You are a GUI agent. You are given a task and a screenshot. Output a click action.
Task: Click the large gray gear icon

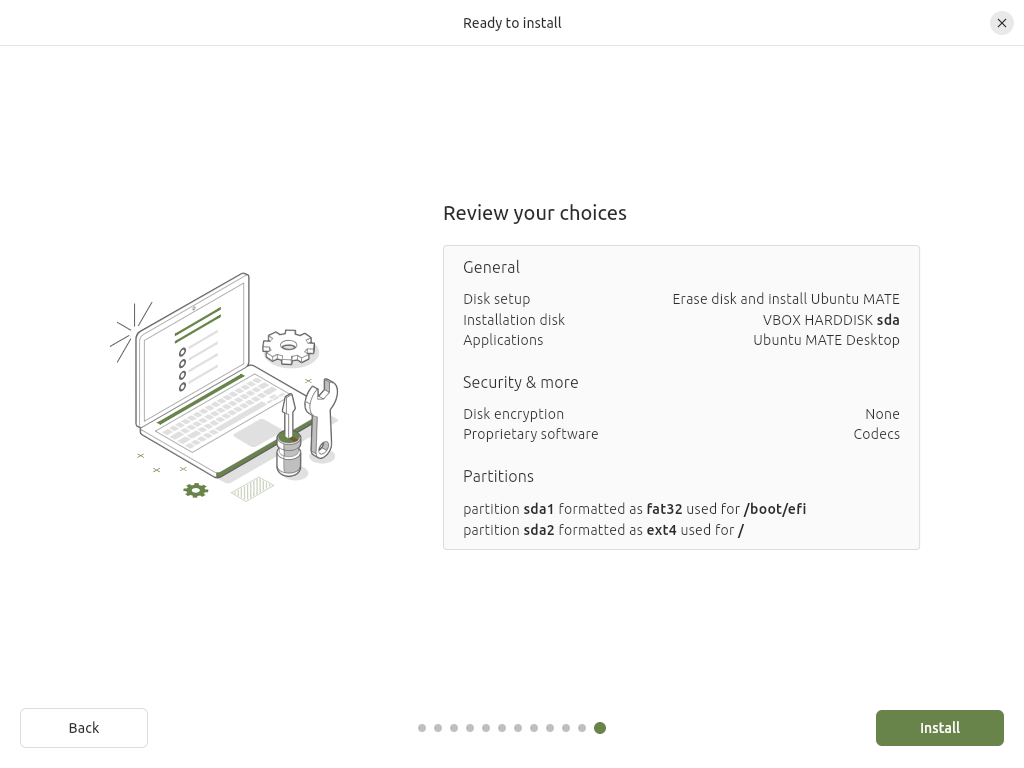click(x=289, y=348)
